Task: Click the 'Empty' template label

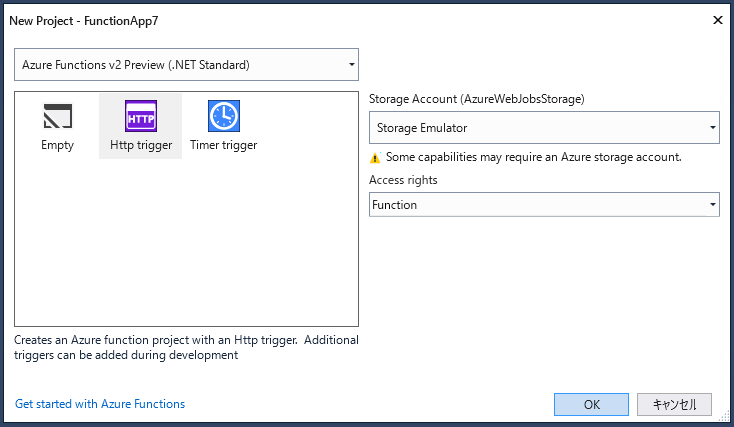Action: click(57, 146)
